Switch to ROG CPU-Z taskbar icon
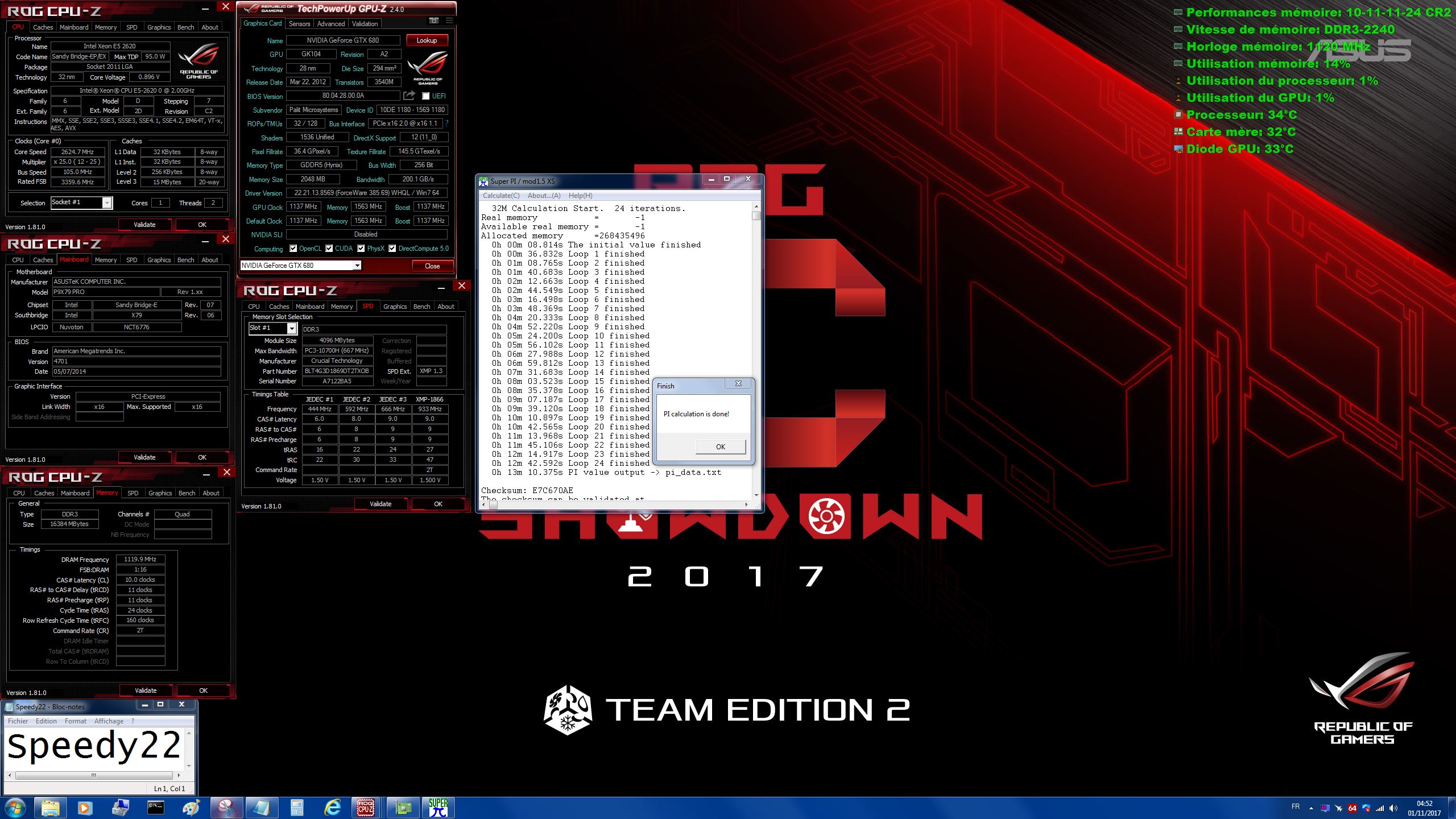Viewport: 1456px width, 819px height. tap(365, 808)
